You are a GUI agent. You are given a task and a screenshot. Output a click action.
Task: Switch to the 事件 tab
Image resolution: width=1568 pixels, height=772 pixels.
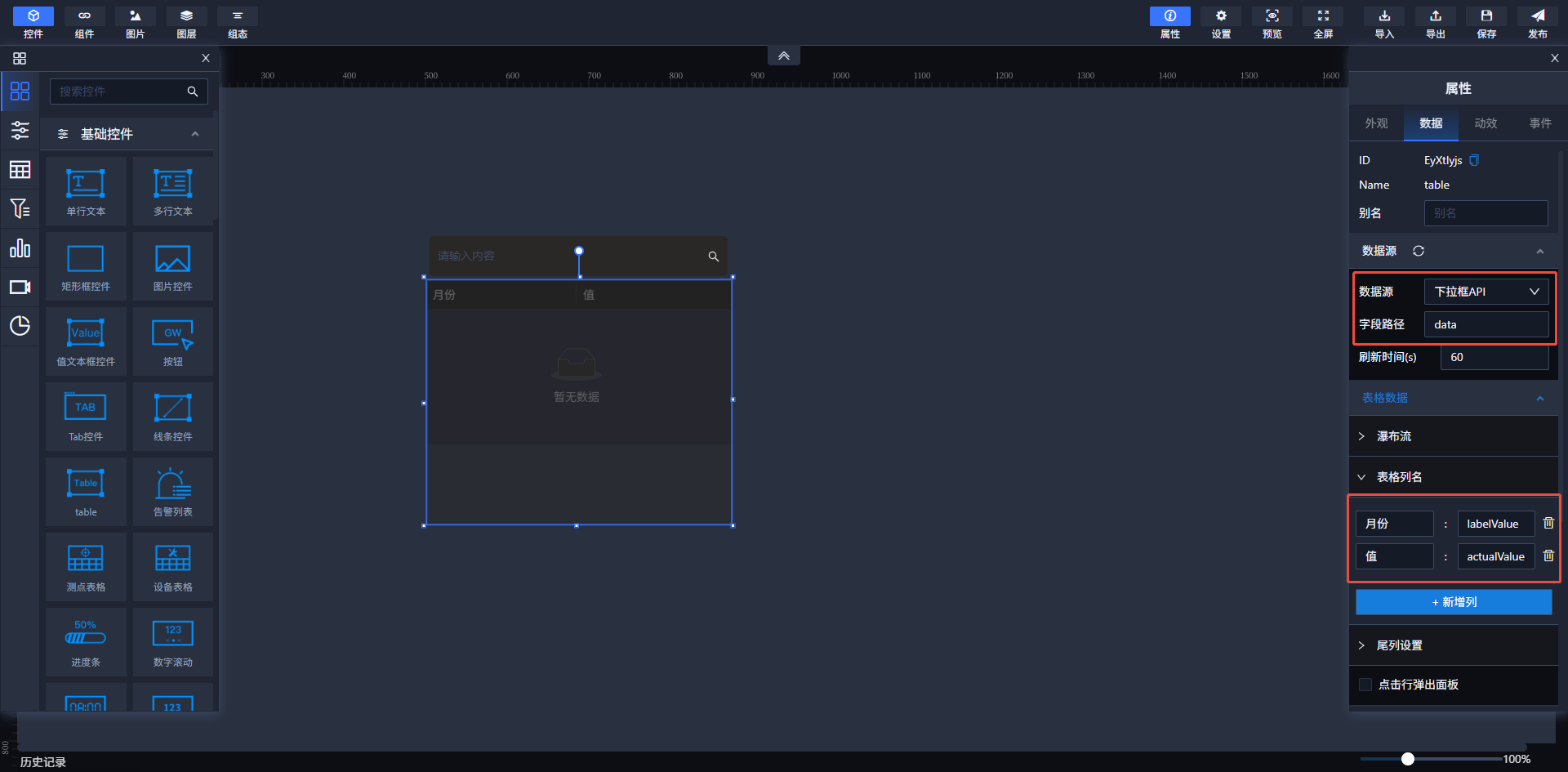tap(1540, 123)
